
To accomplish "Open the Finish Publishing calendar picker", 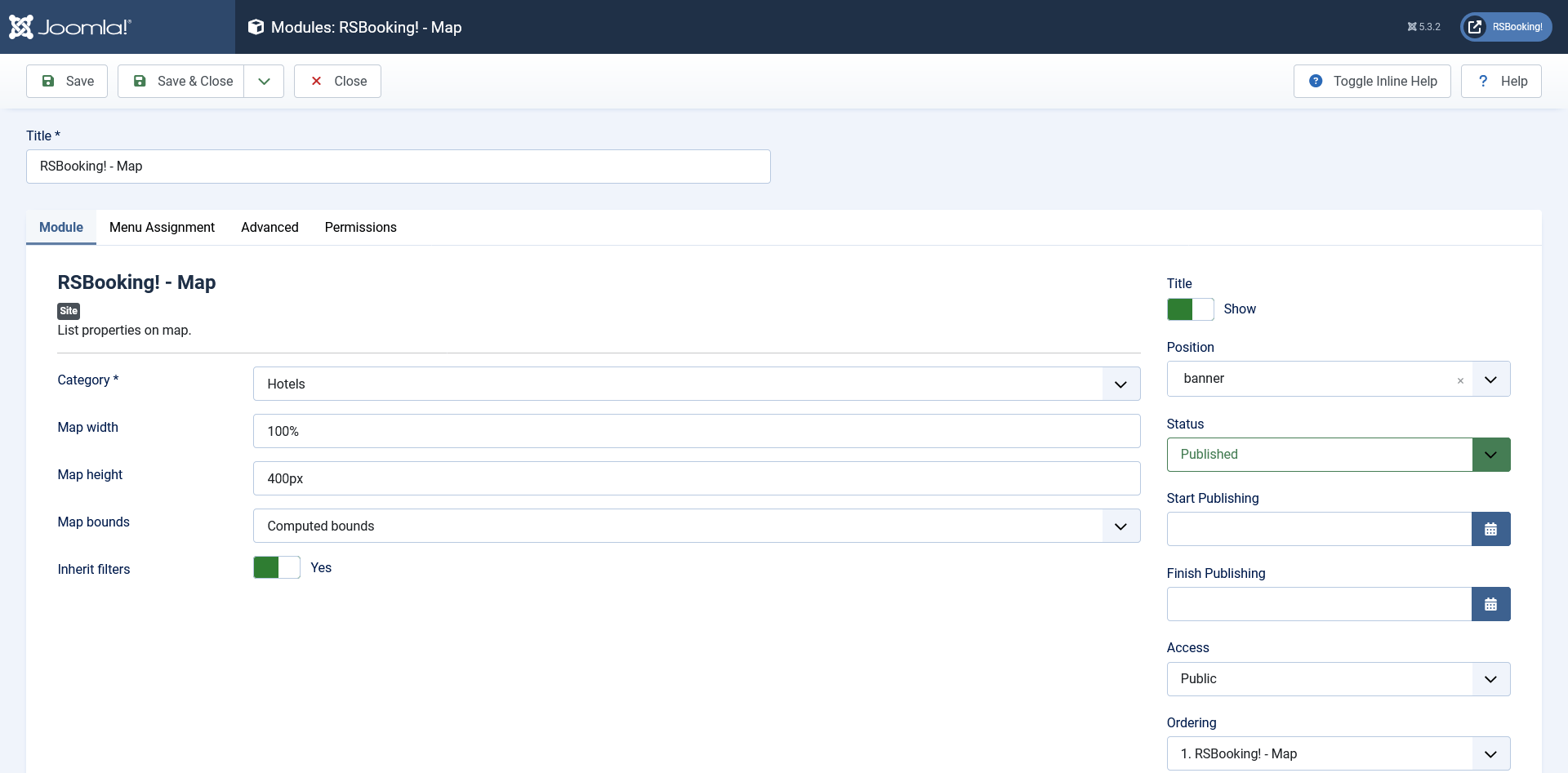I will click(1490, 604).
